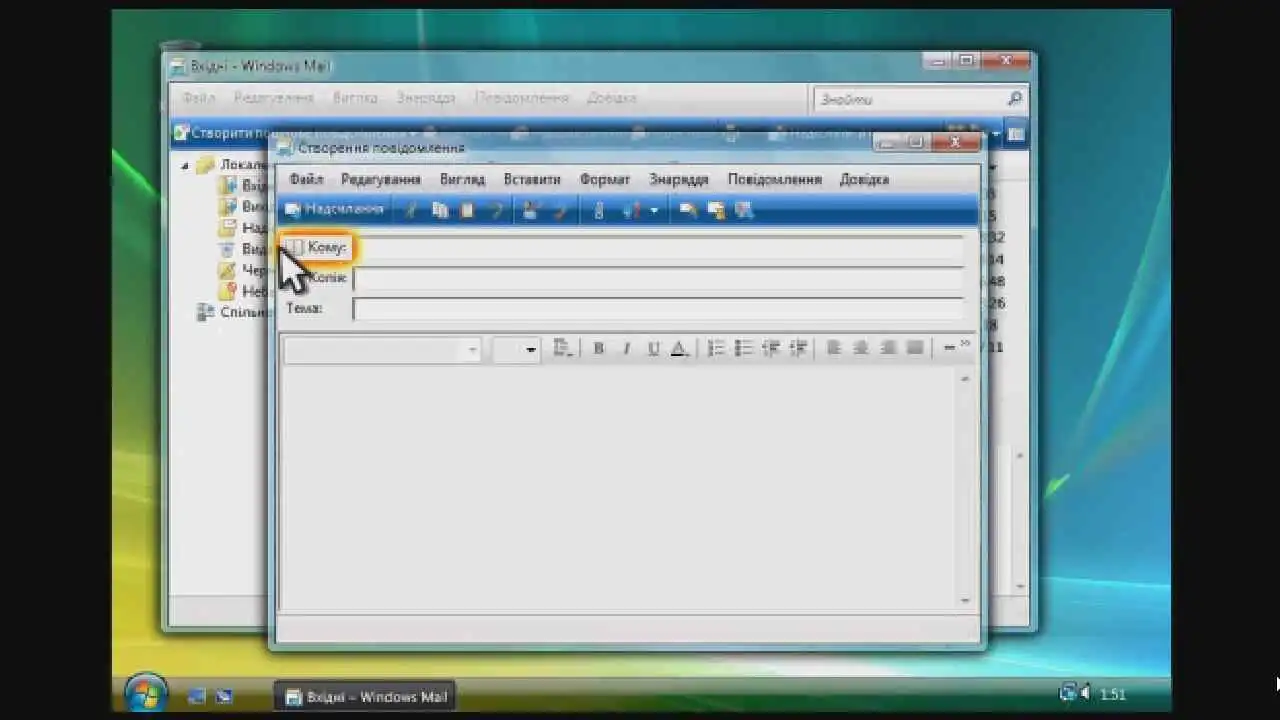
Task: Open the Windows Start orb
Action: (x=147, y=693)
